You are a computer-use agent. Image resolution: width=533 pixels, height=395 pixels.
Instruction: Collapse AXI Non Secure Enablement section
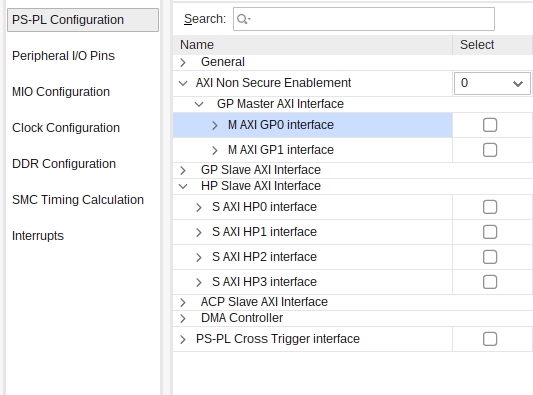coord(183,83)
